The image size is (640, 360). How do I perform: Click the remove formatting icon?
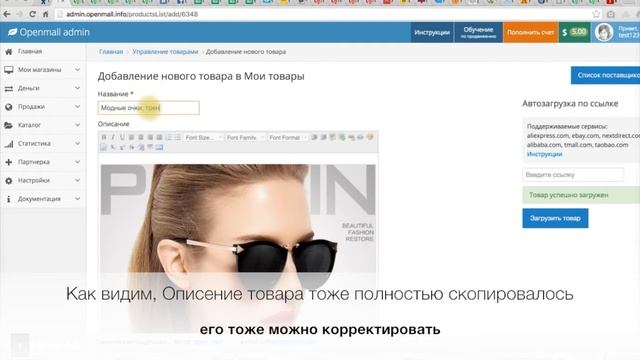[141, 147]
